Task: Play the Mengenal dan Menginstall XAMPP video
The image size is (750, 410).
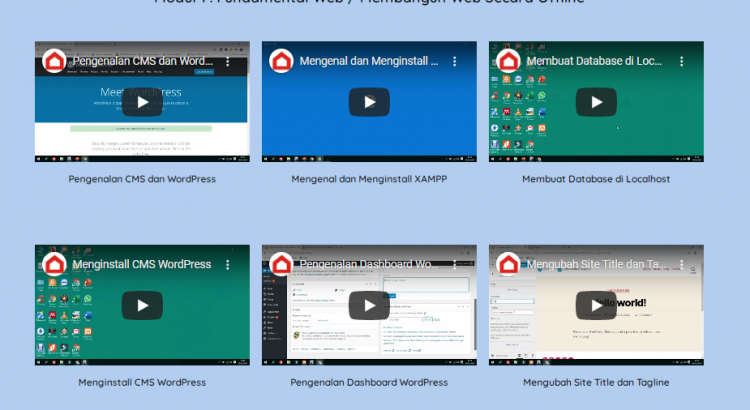Action: click(x=369, y=102)
